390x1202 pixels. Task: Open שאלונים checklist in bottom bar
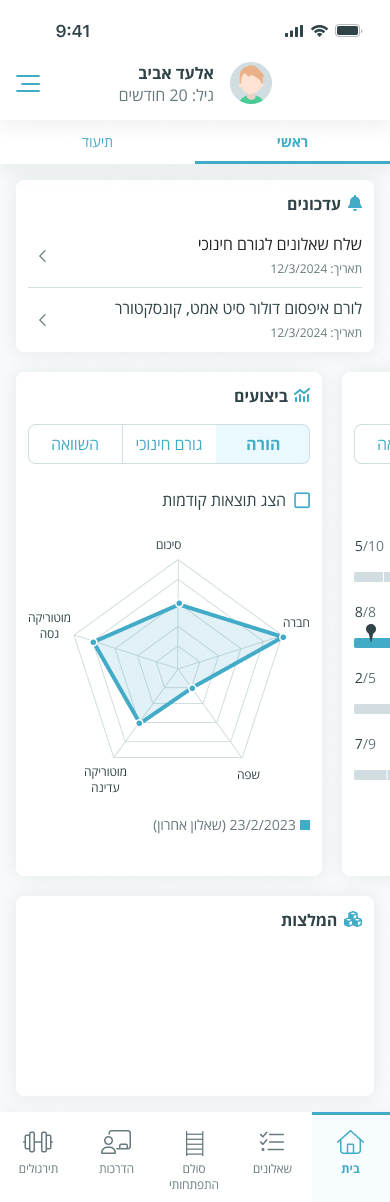(272, 1142)
